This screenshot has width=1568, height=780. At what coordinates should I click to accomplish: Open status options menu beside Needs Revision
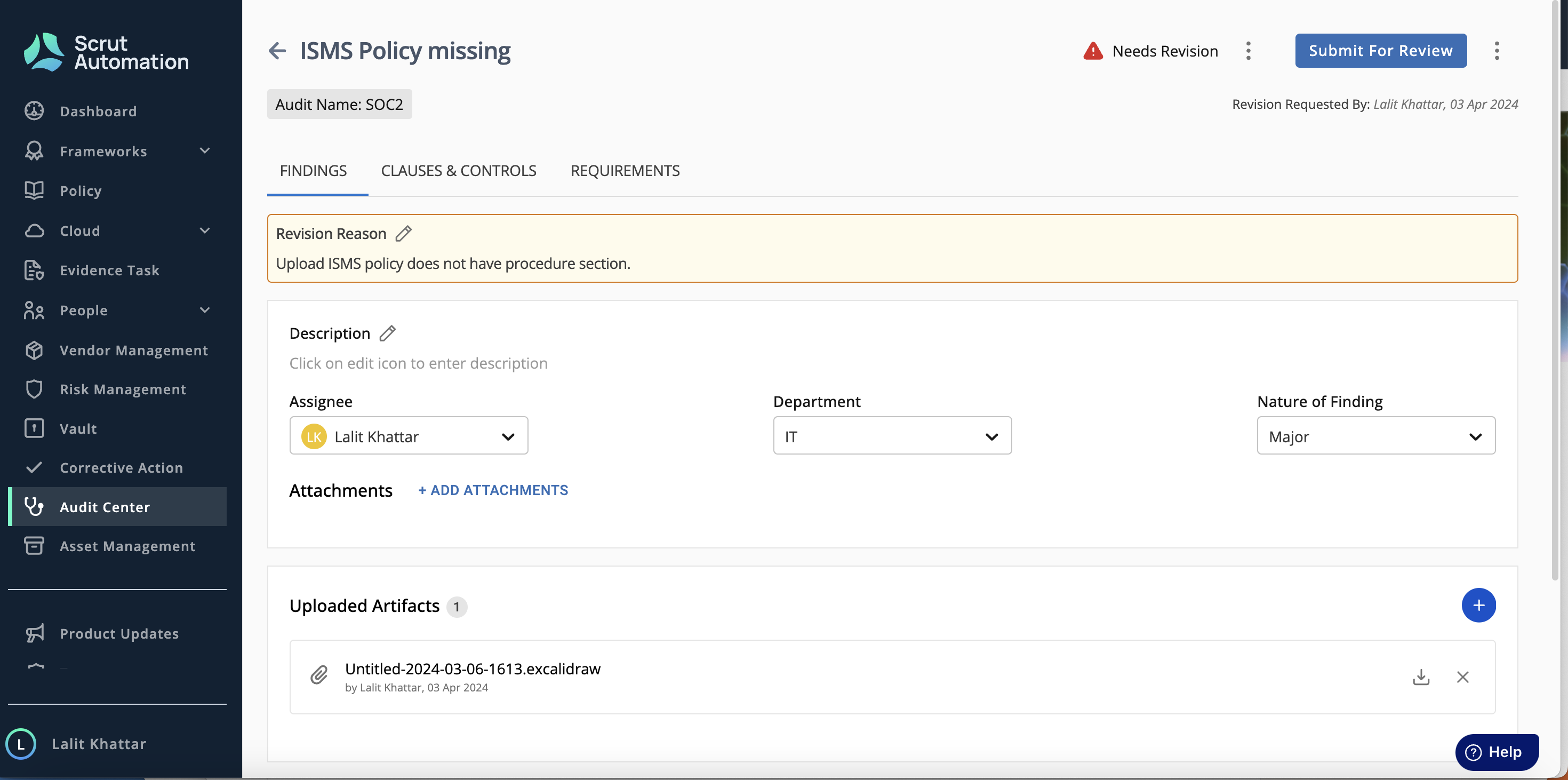point(1249,51)
